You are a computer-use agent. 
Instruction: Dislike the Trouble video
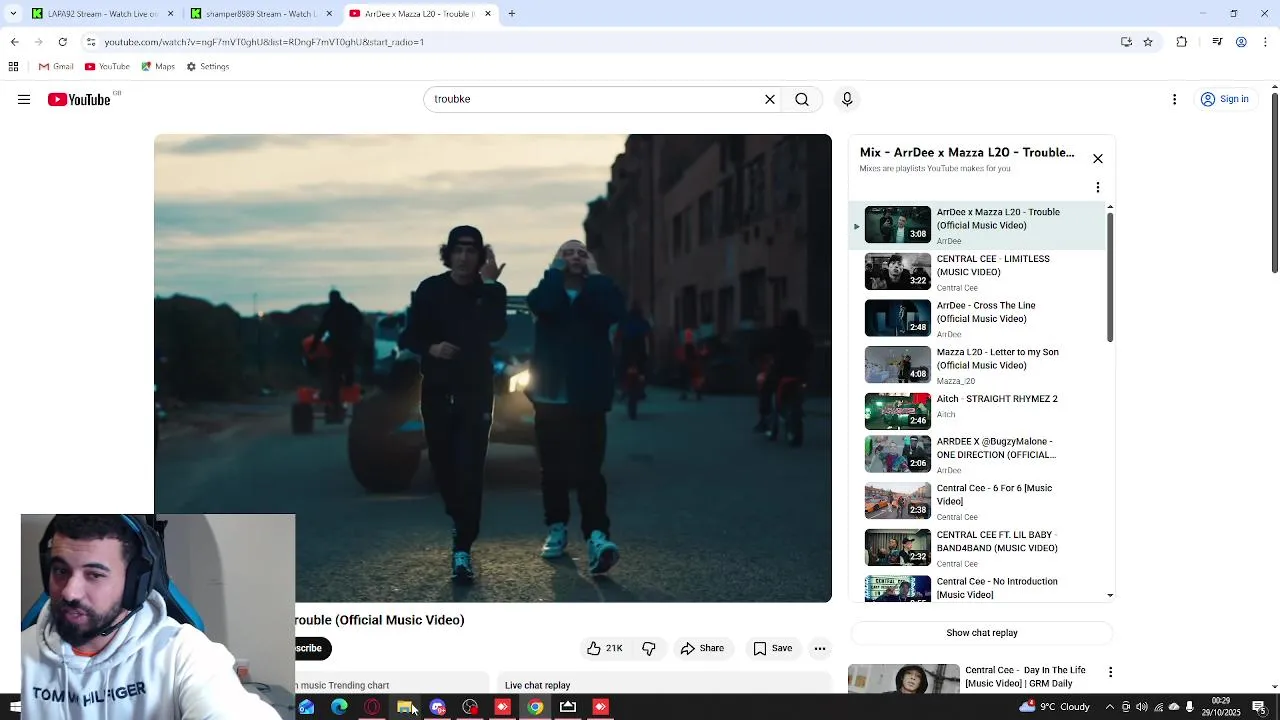click(649, 648)
